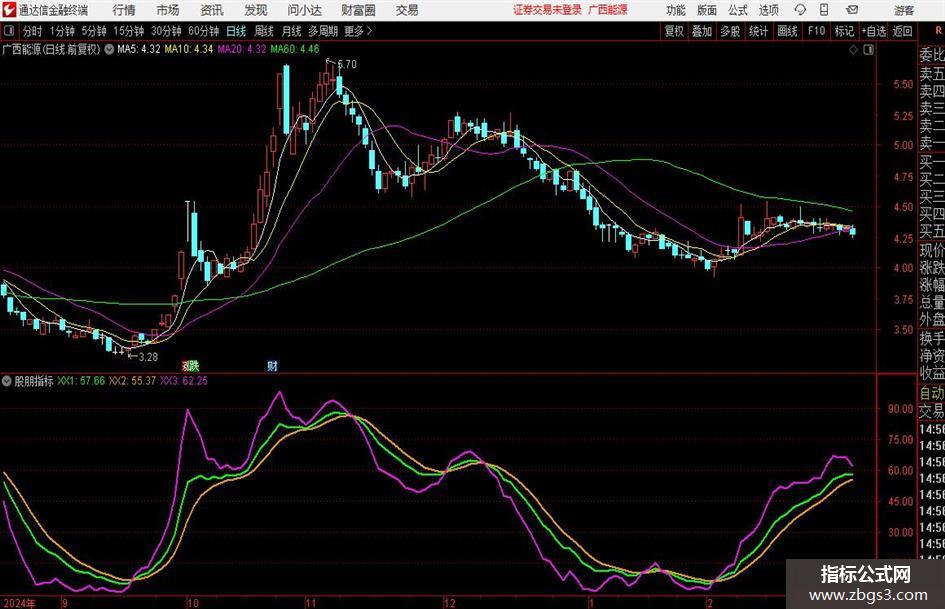Viewport: 945px width, 609px height.
Task: Click the 证券交易未登录 login link
Action: click(548, 10)
